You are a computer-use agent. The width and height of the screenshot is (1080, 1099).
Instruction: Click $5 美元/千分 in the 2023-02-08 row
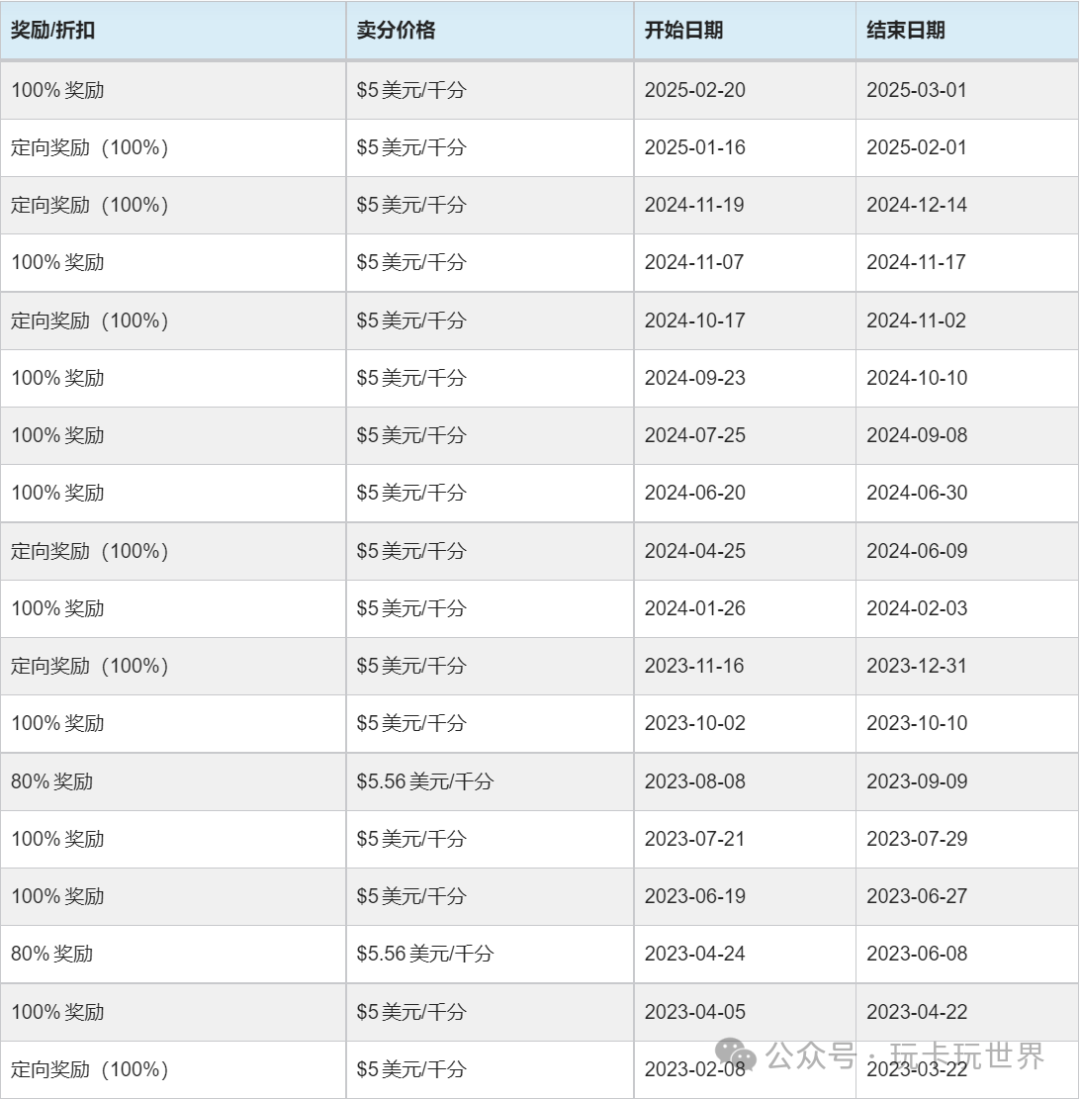pos(411,1070)
